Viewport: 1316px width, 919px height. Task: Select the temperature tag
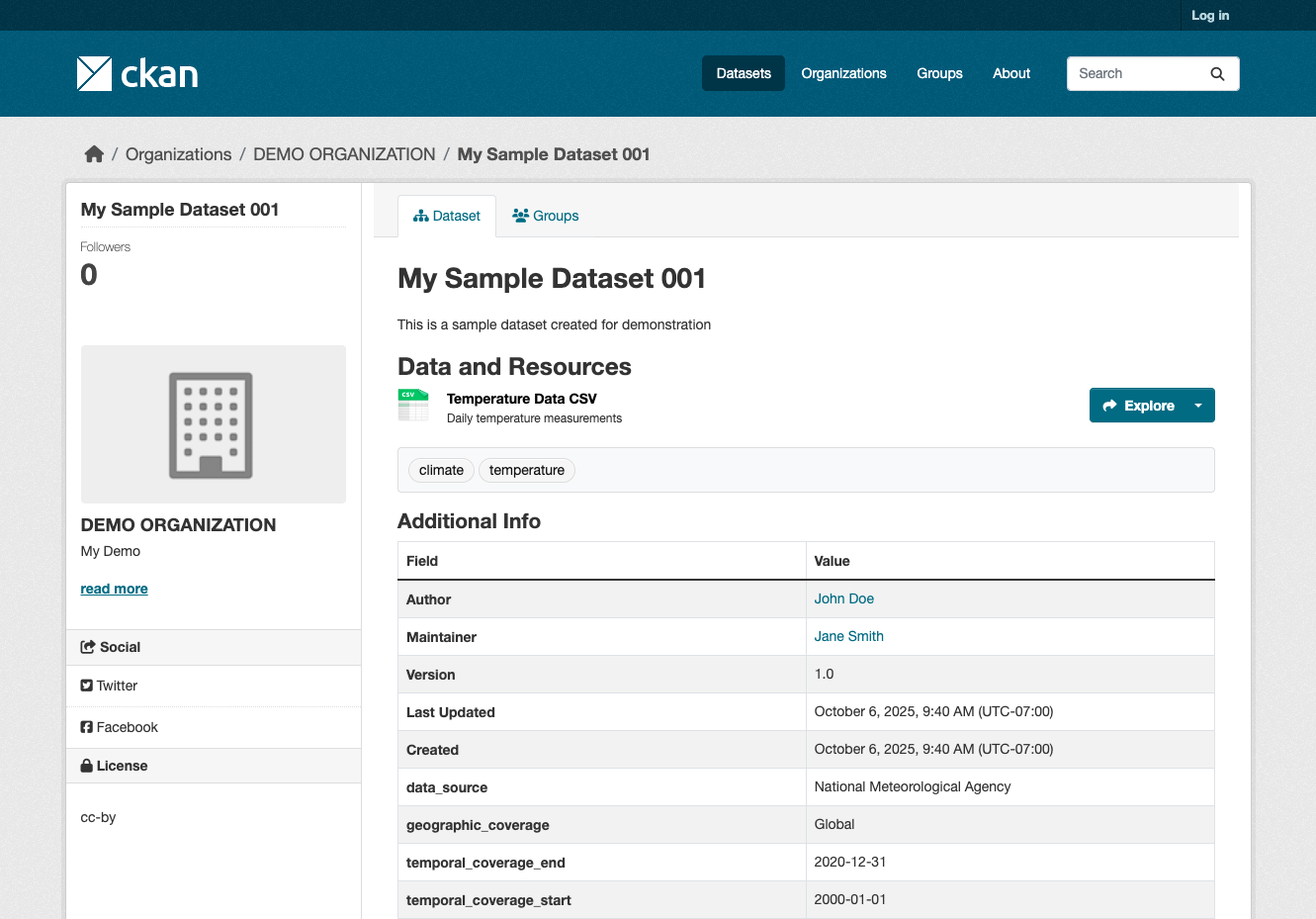(x=527, y=470)
